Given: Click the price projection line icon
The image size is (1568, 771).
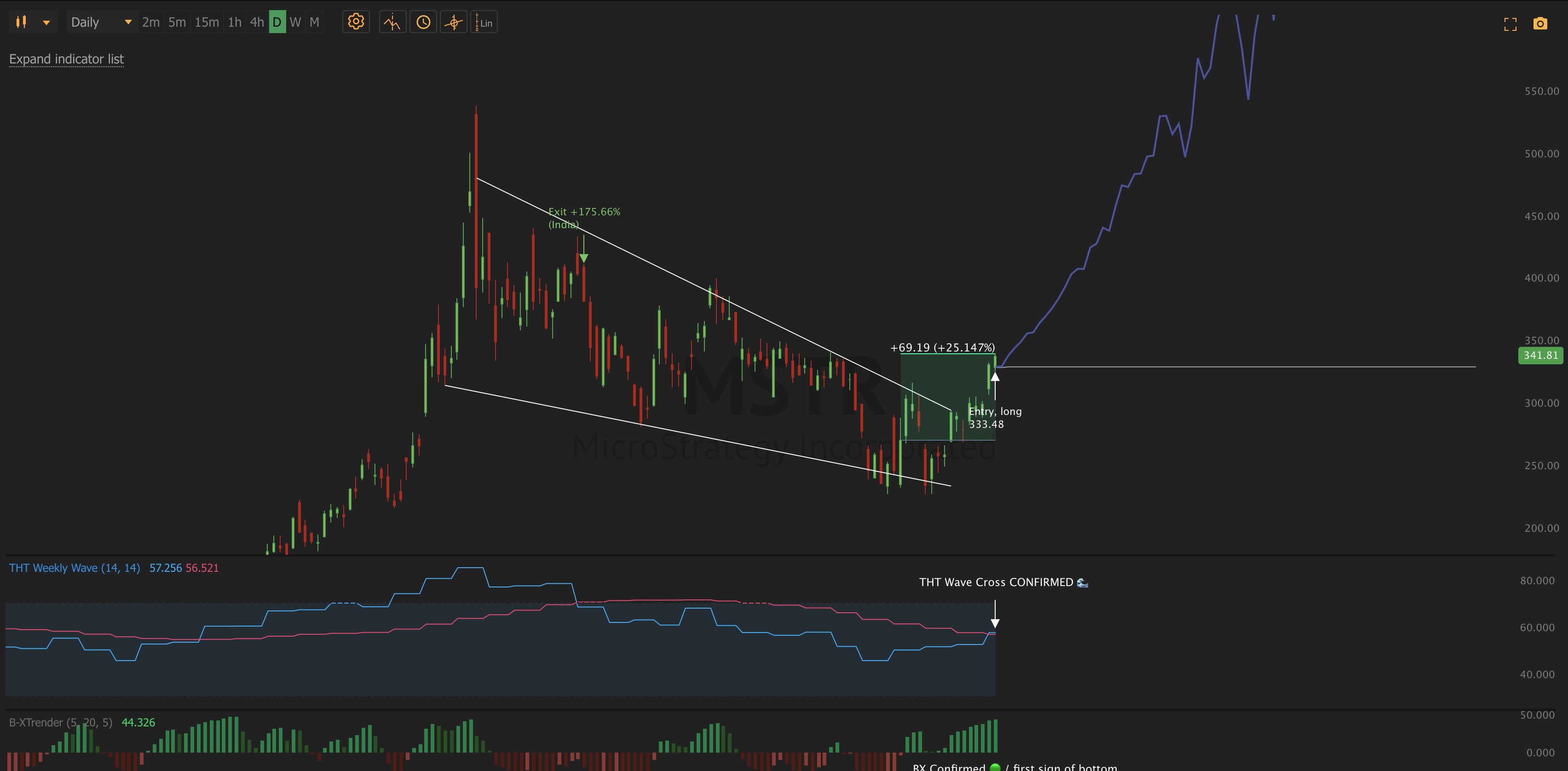Looking at the screenshot, I should pos(392,23).
